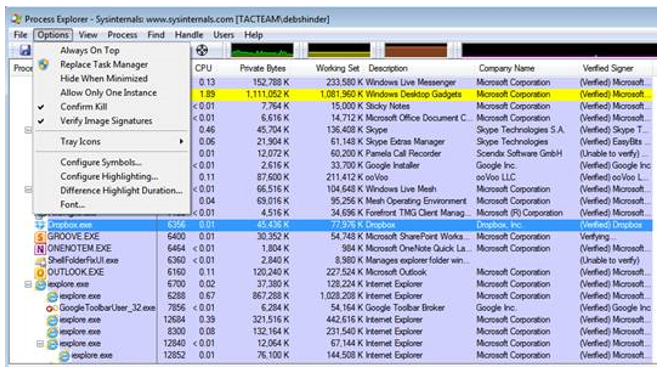Select the Windows Live Mesh row
This screenshot has width=662, height=369.
pyautogui.click(x=422, y=189)
